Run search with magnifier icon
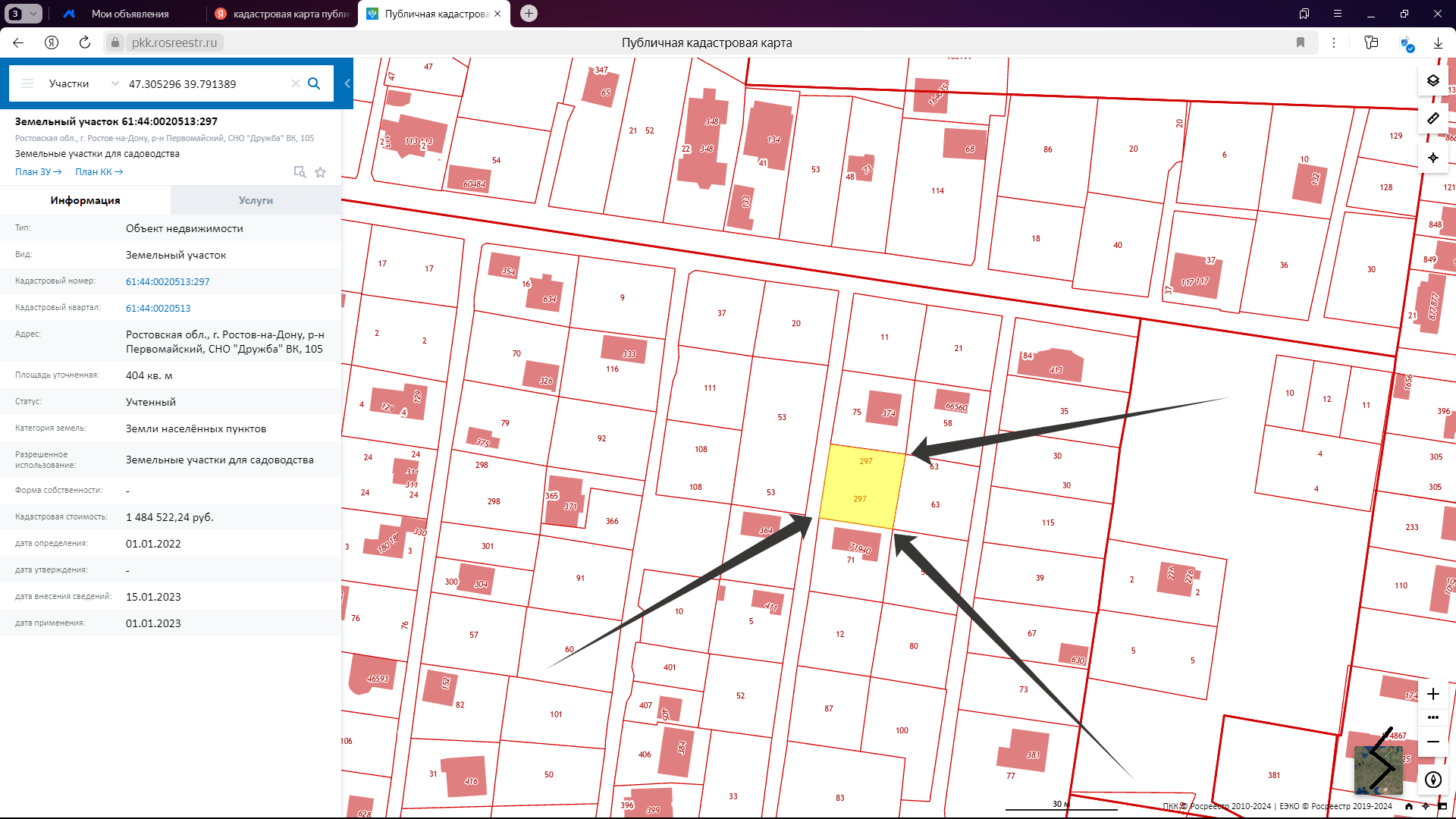1456x819 pixels. pyautogui.click(x=314, y=83)
